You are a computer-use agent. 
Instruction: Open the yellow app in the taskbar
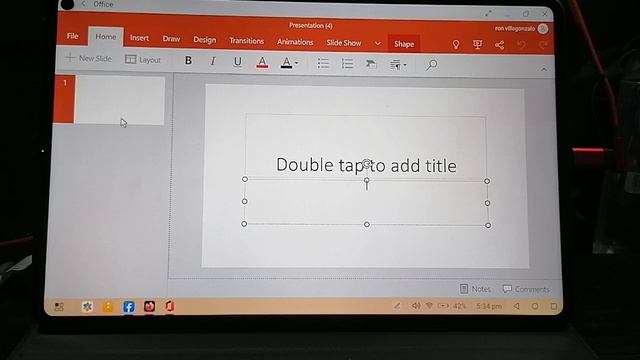[108, 307]
